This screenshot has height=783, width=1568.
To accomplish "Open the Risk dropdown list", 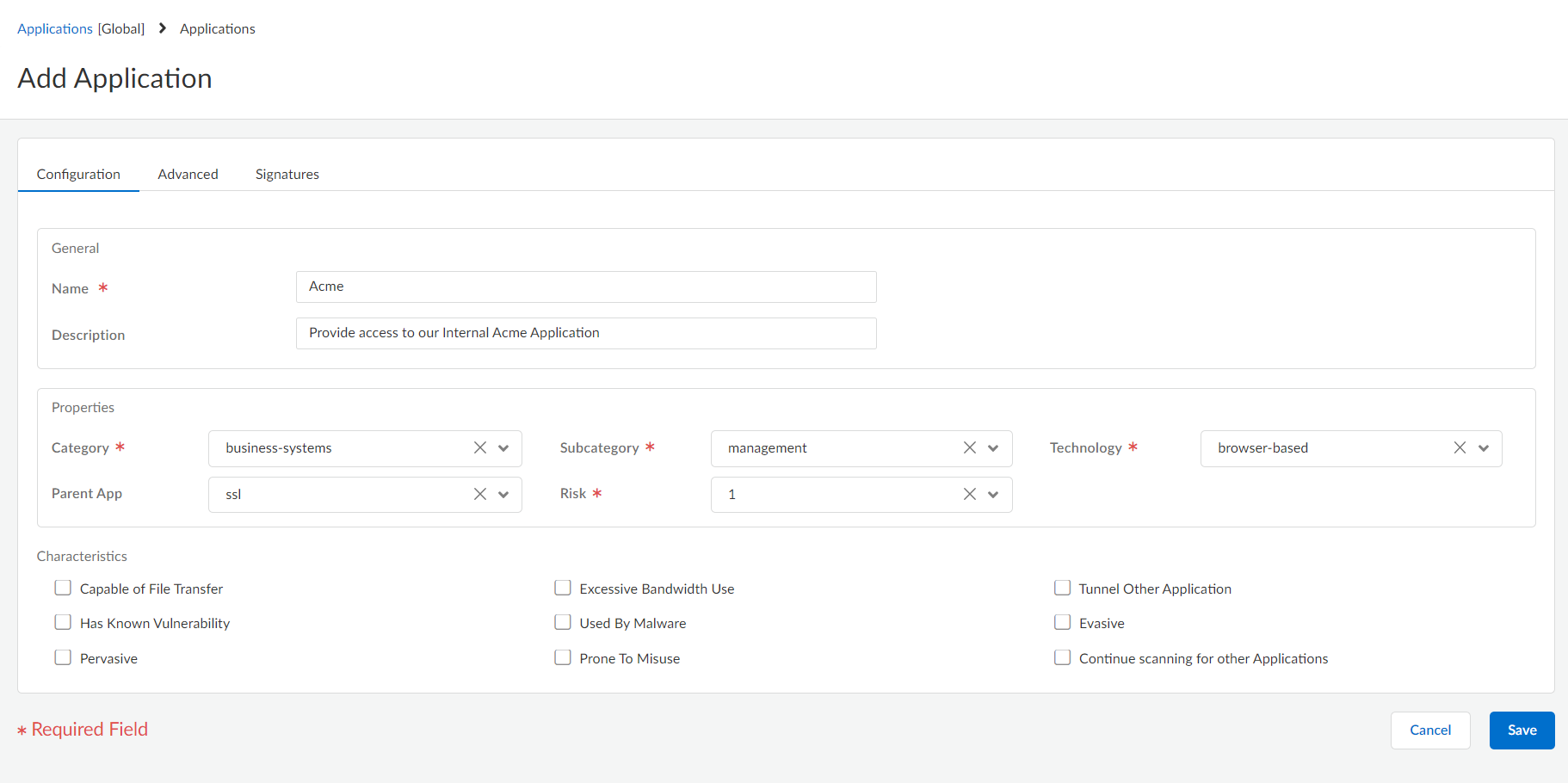I will [x=992, y=494].
